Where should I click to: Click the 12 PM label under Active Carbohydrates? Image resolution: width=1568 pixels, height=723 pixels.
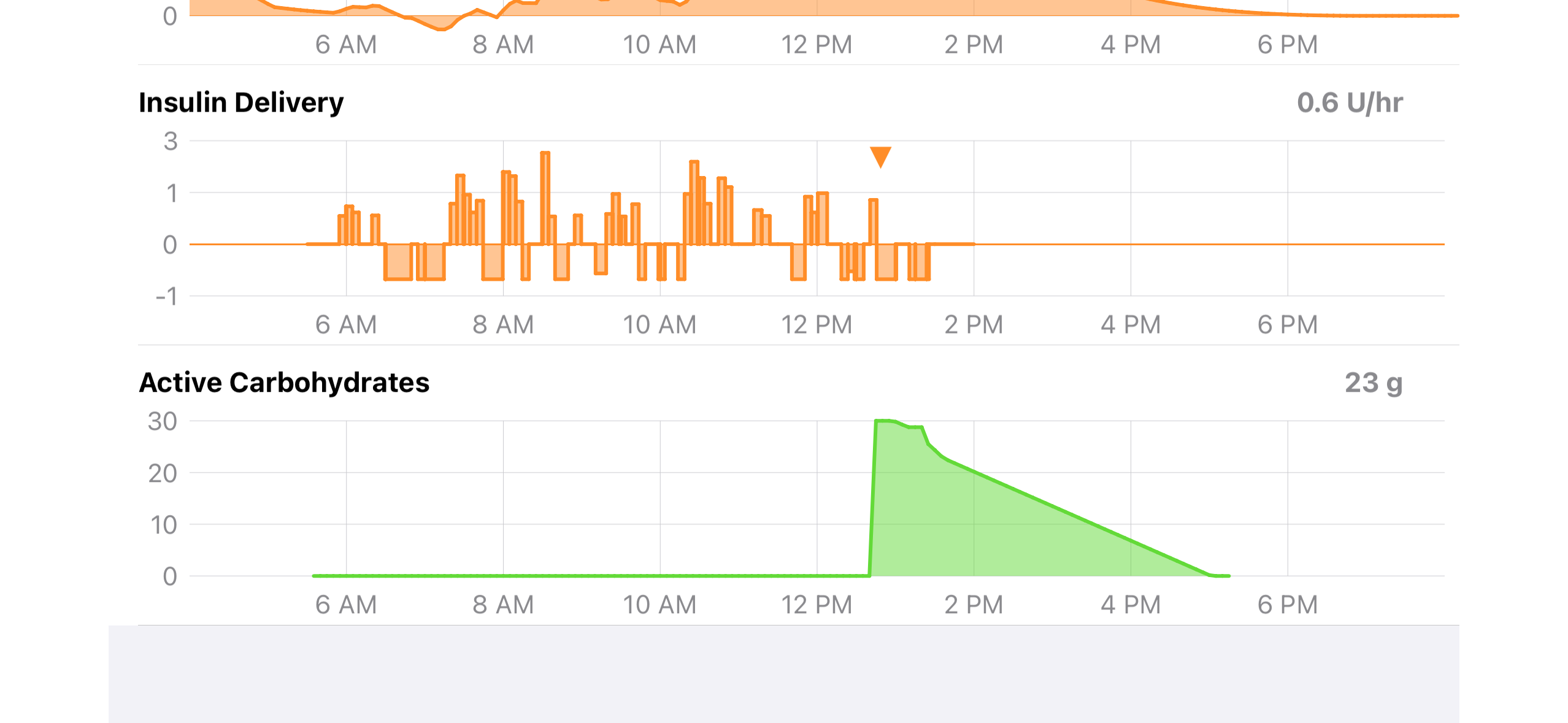[817, 605]
